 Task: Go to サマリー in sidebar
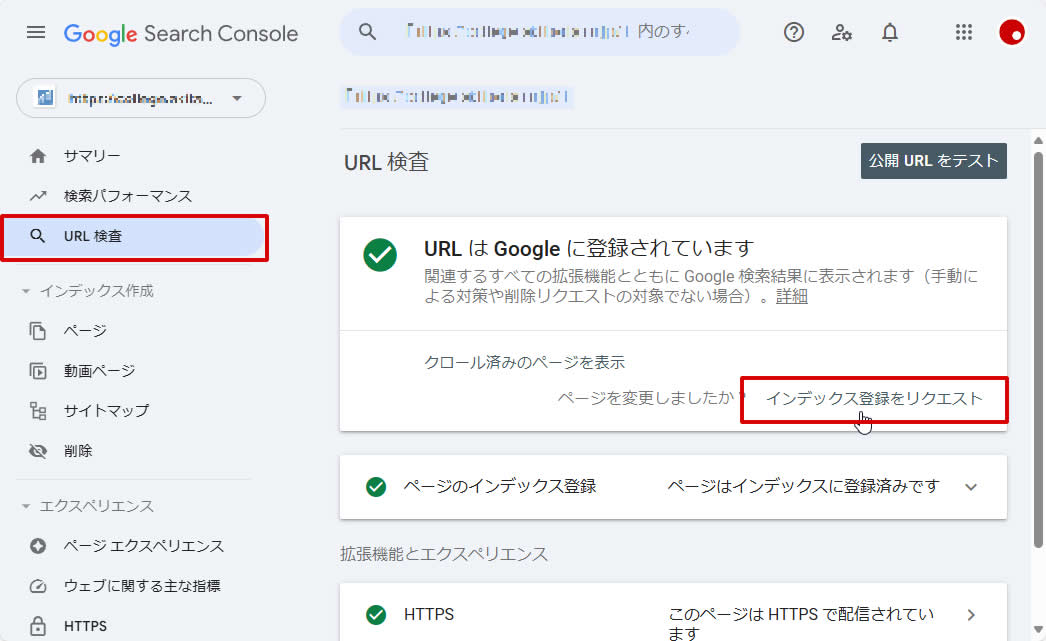[x=91, y=156]
